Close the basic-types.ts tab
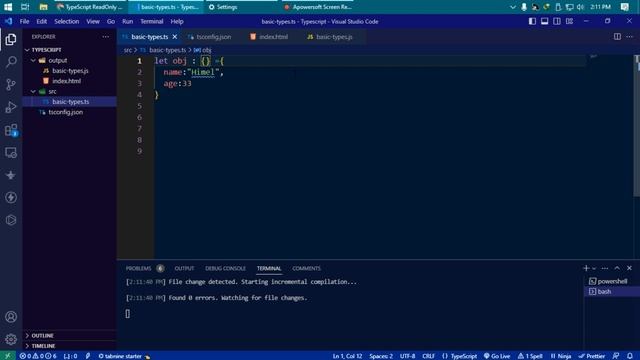The height and width of the screenshot is (360, 640). pyautogui.click(x=175, y=37)
